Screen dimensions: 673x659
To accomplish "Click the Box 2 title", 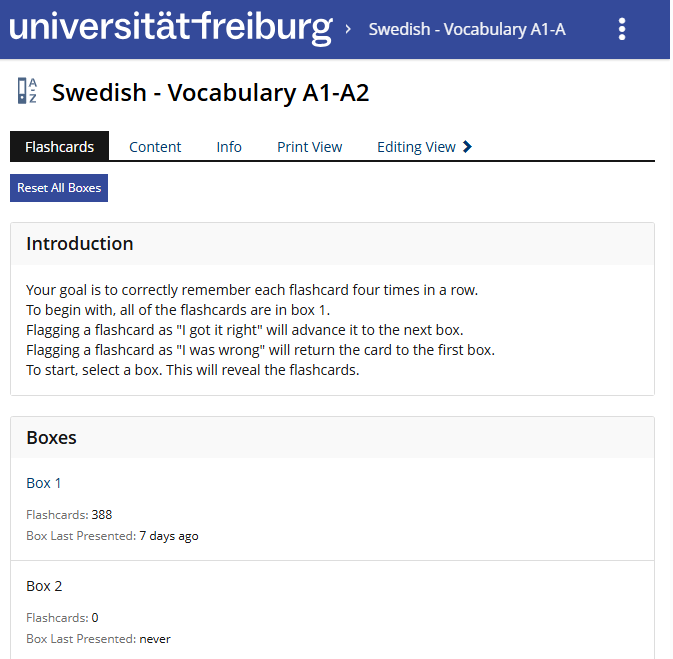I will tap(44, 586).
